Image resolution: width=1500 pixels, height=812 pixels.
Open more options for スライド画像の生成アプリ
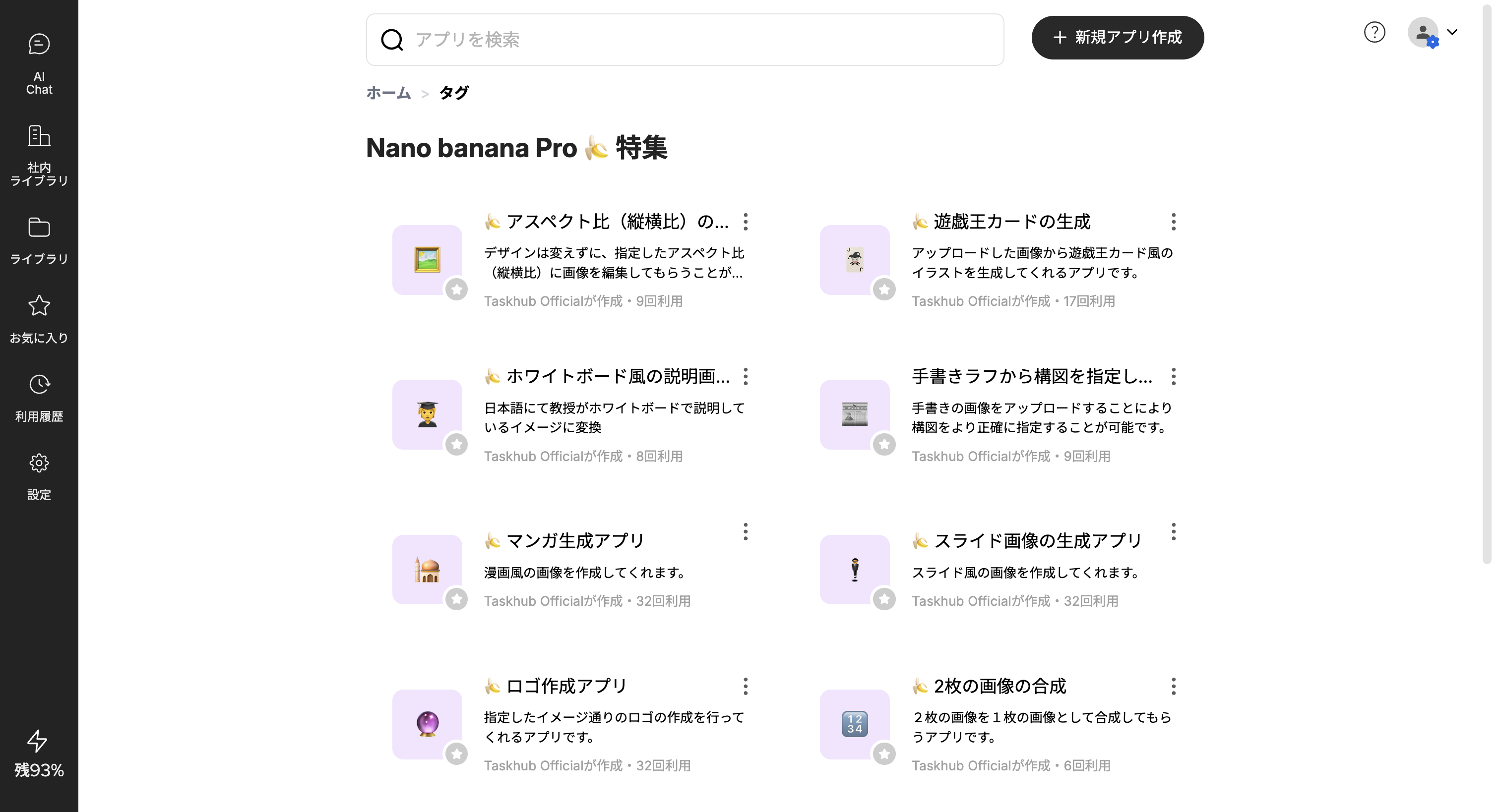pos(1173,531)
